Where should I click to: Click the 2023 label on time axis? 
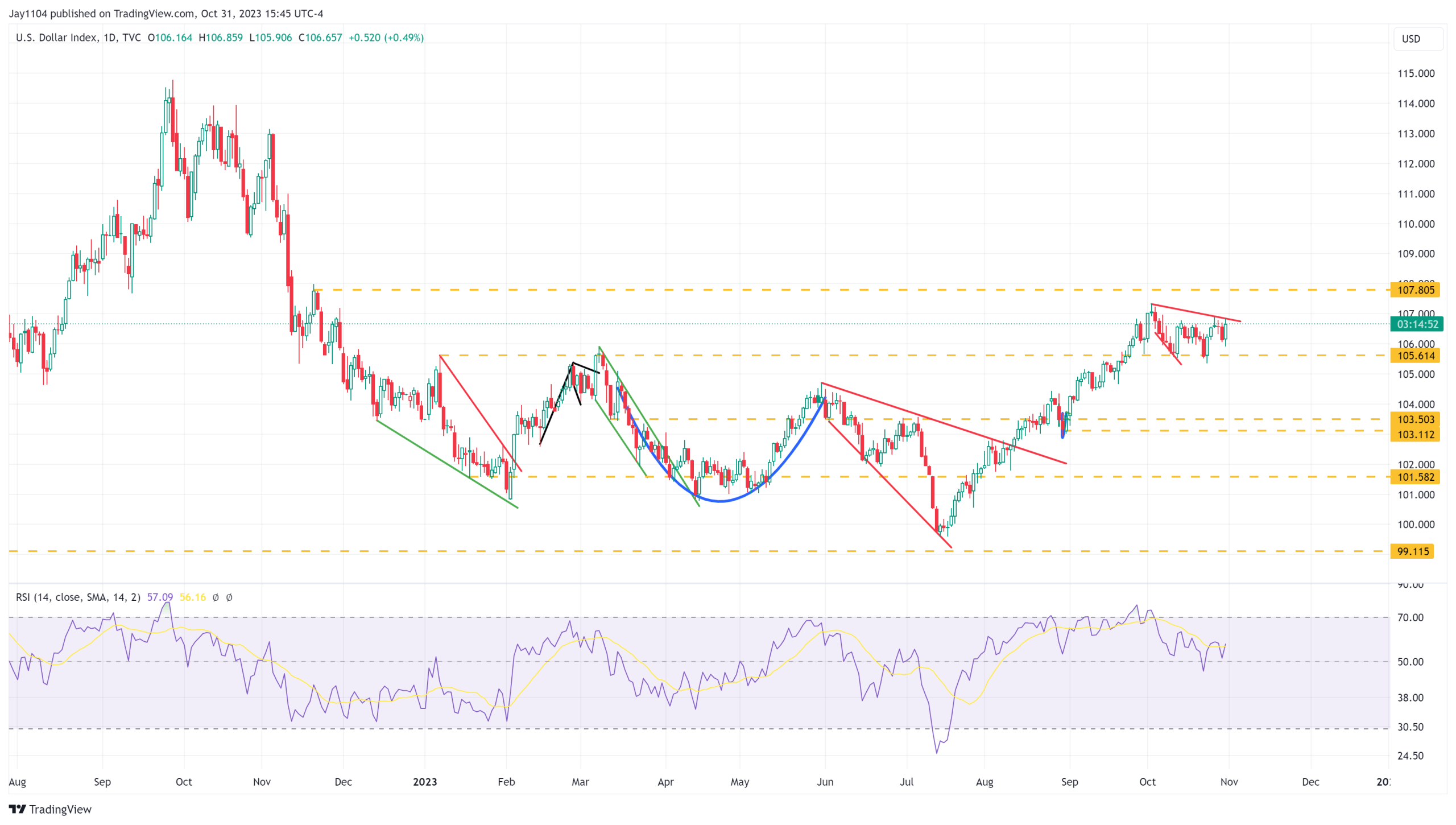425,782
